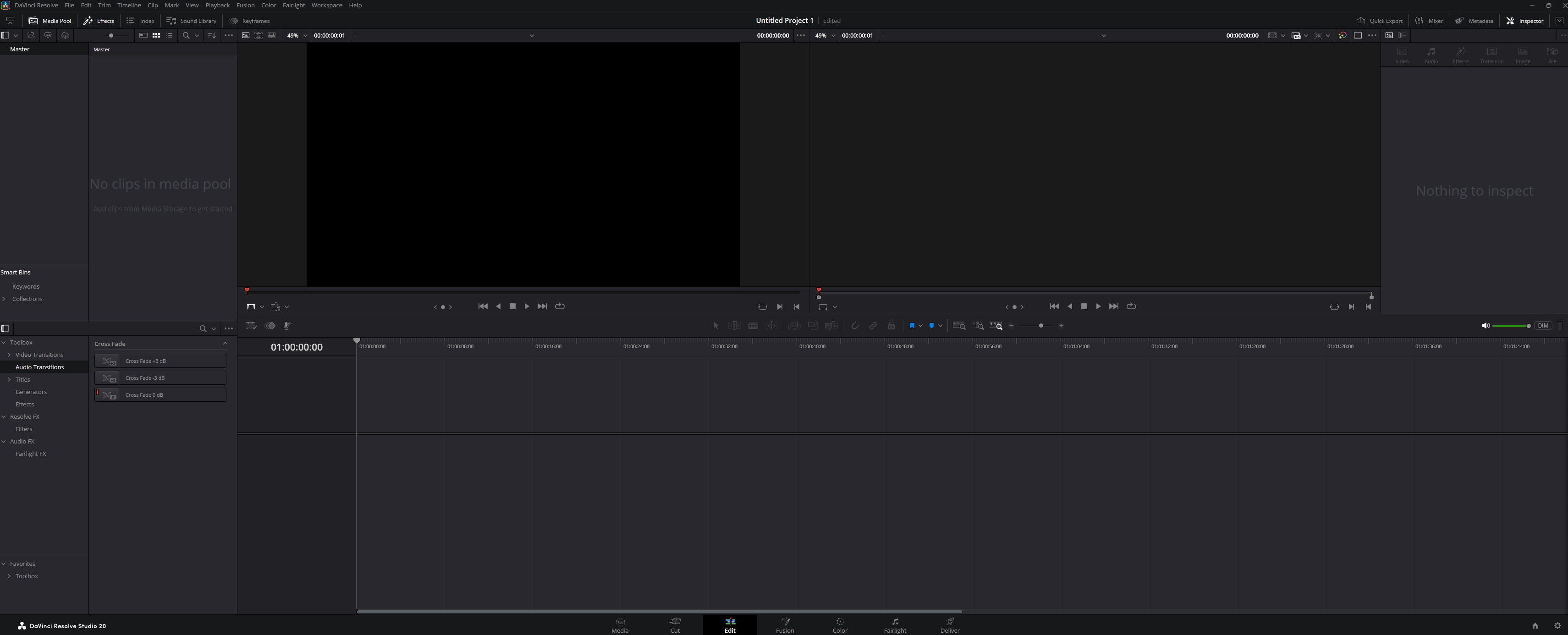The image size is (1568, 635).
Task: Select the Trim Edit mode tool
Action: (734, 326)
